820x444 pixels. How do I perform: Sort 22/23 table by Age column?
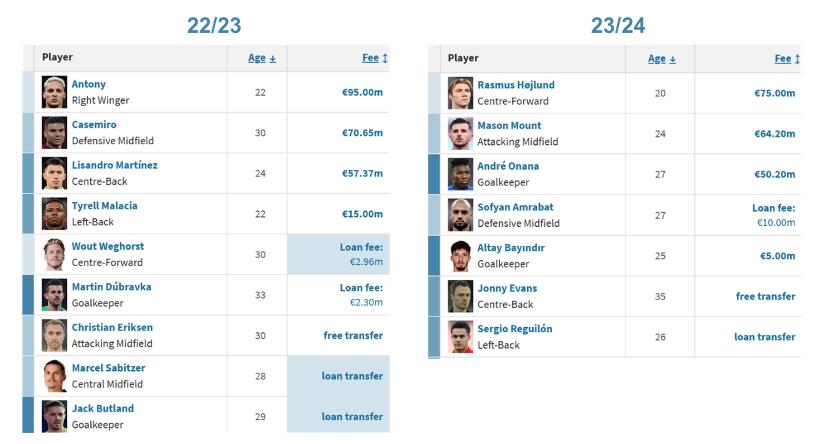pyautogui.click(x=262, y=58)
